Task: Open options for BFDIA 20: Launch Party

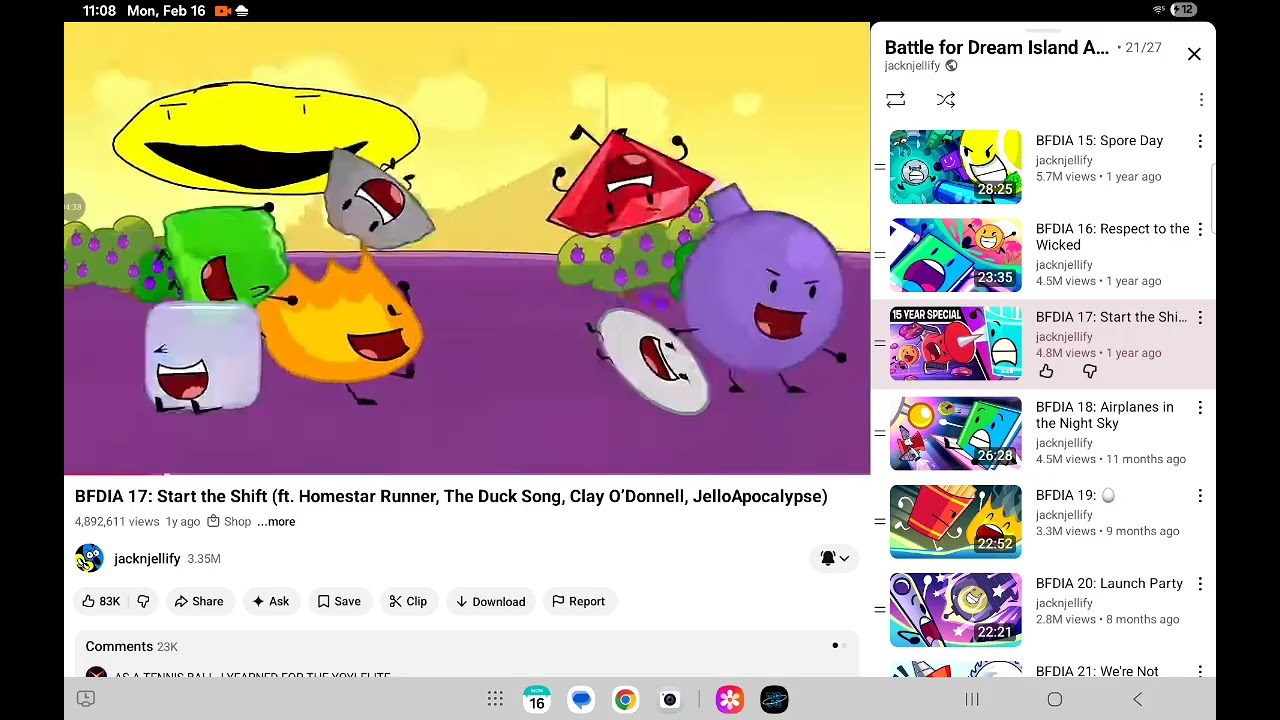Action: 1200,583
